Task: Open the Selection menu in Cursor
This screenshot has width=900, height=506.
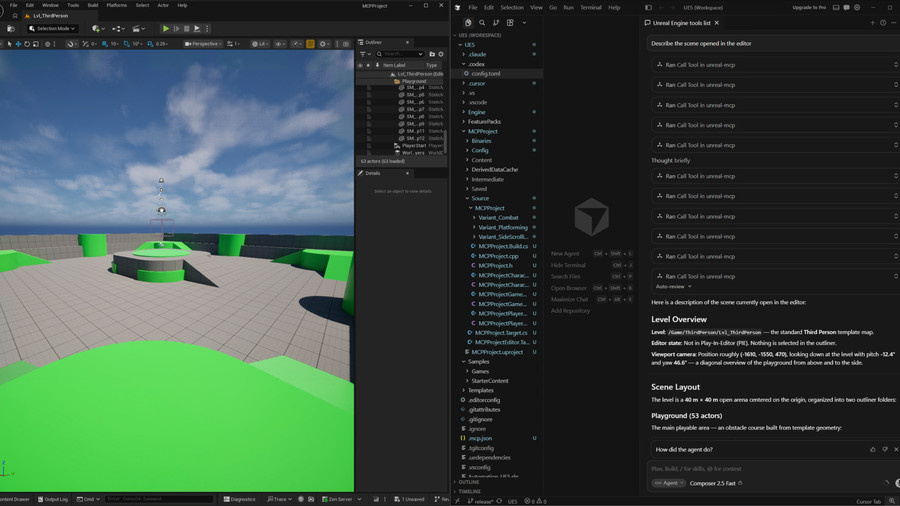Action: click(x=512, y=7)
